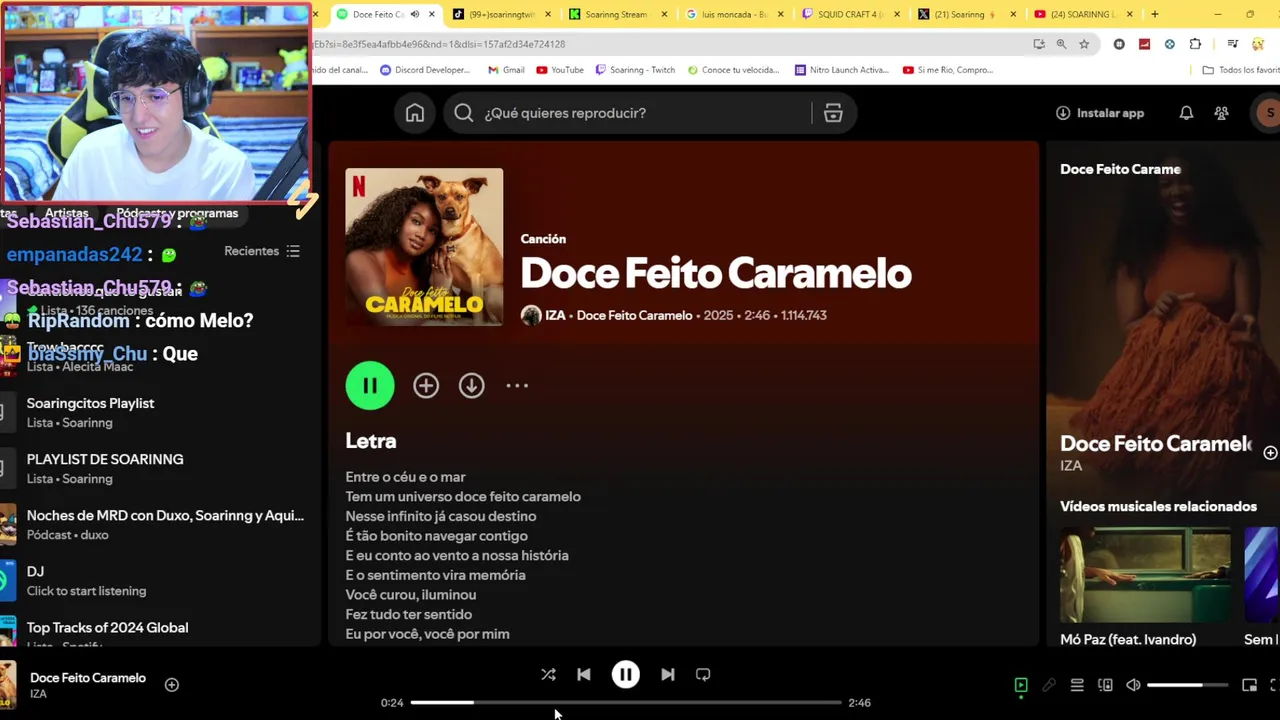
Task: Click the Doce Feito Caramelo album cover
Action: (424, 247)
